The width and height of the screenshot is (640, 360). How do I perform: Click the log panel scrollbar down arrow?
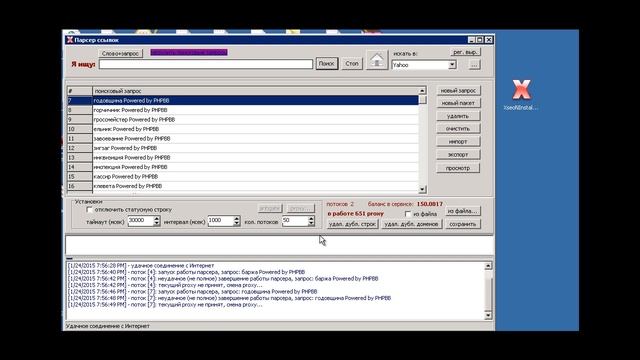pos(488,316)
